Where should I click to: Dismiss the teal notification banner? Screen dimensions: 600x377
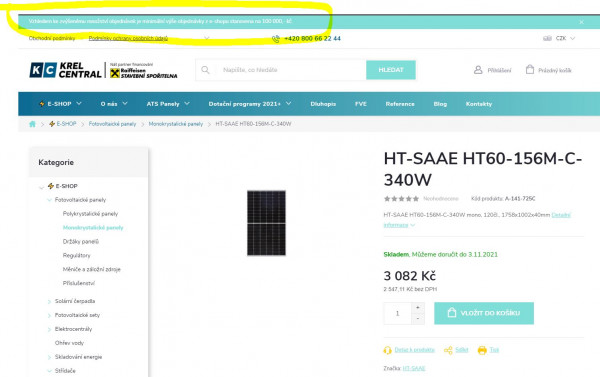pyautogui.click(x=581, y=22)
